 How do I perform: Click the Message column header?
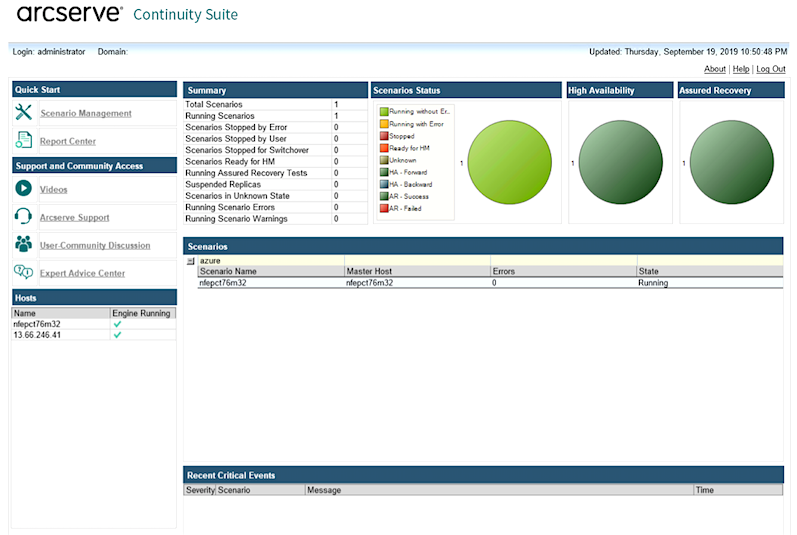[500, 490]
